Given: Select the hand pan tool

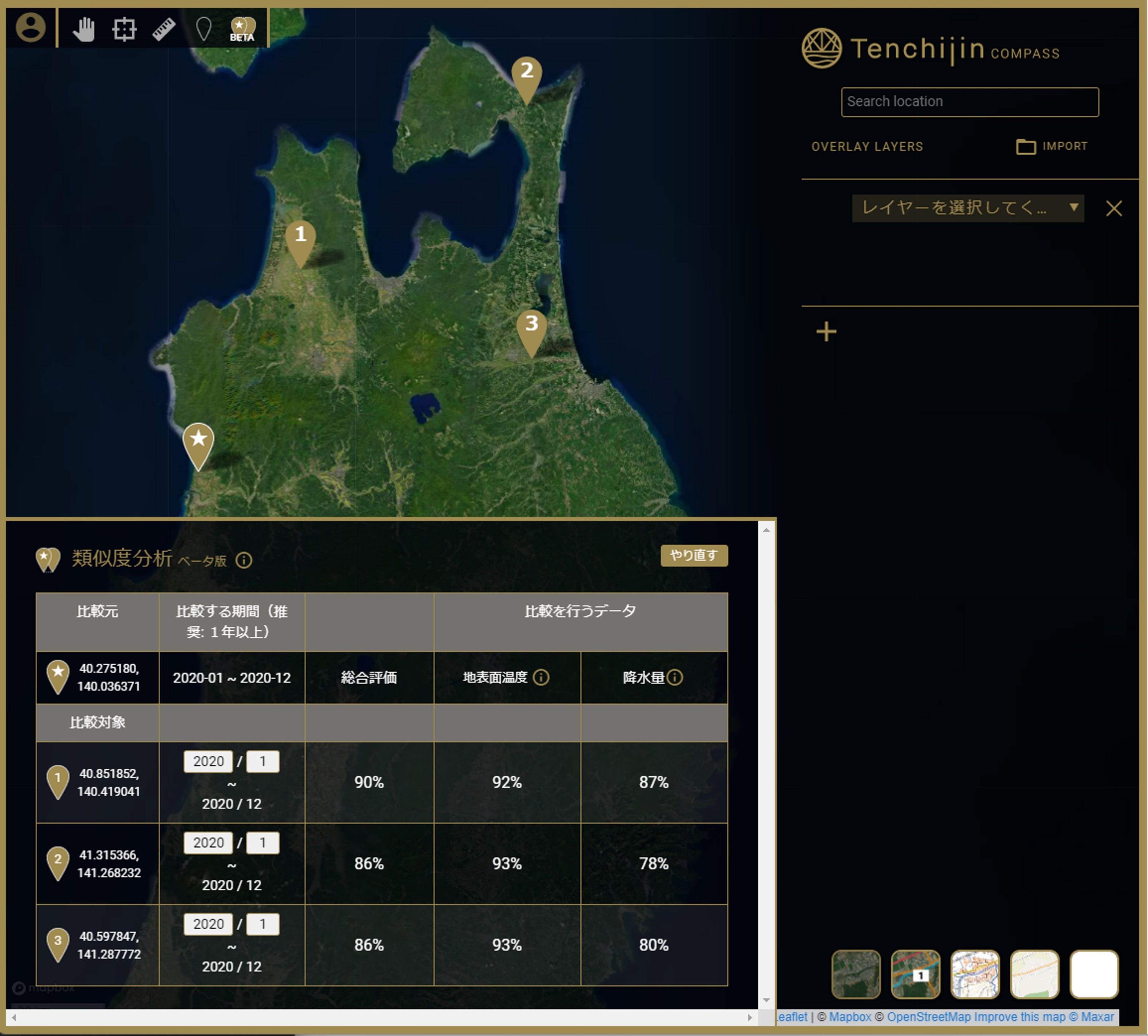Looking at the screenshot, I should click(x=84, y=29).
